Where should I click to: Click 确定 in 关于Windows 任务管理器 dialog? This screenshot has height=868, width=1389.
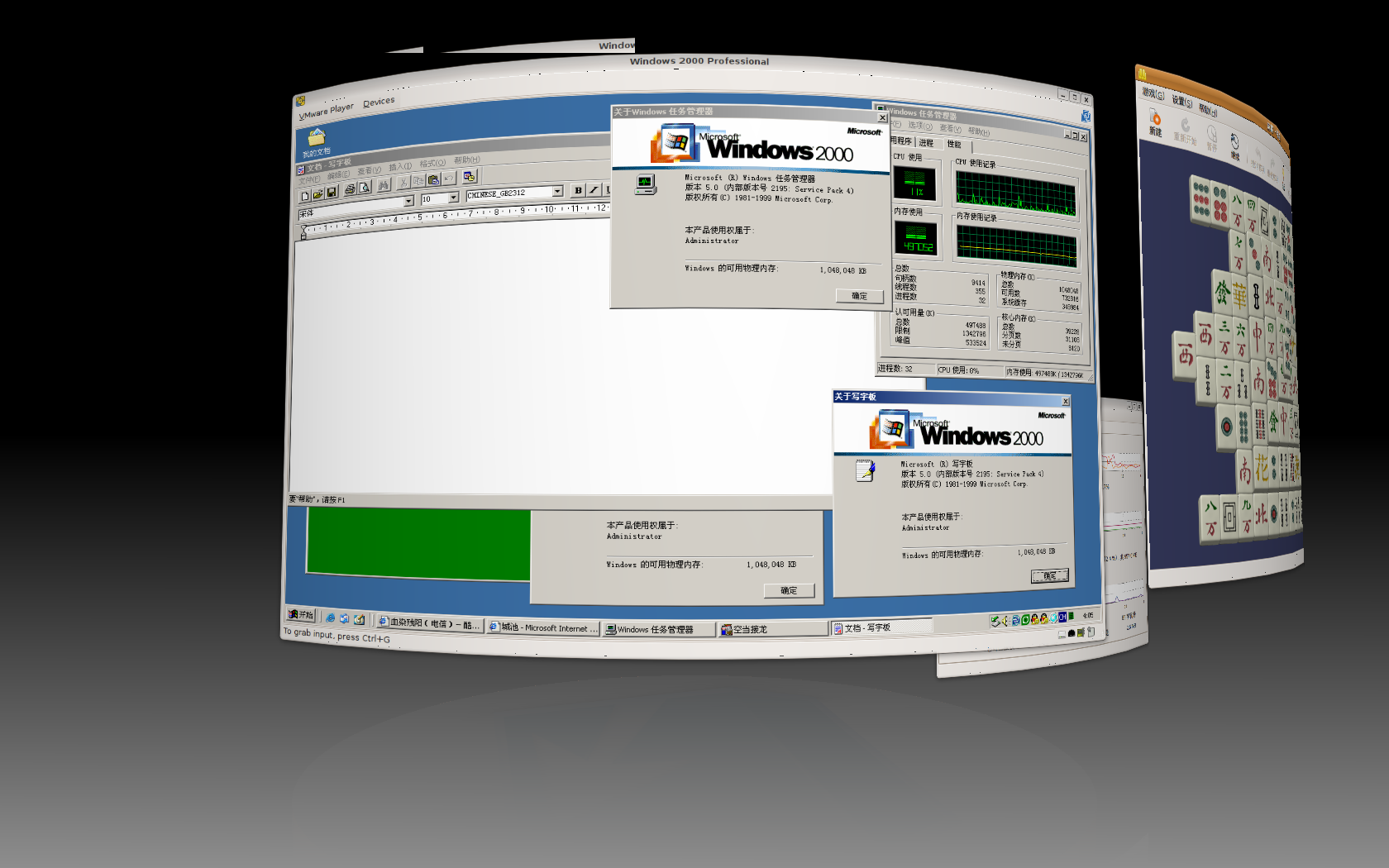pos(860,296)
